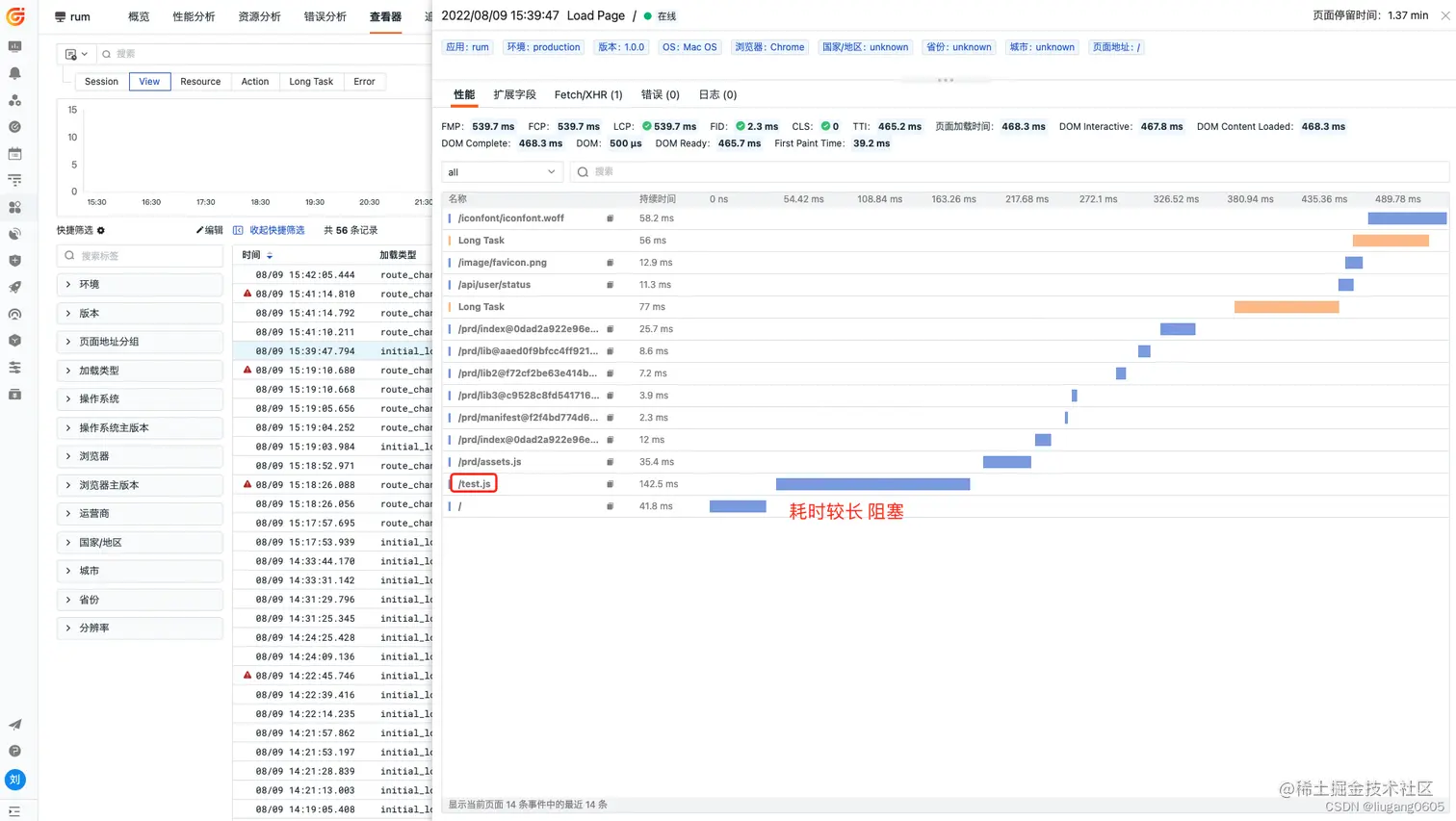
Task: Select the Long Task toggle button
Action: pyautogui.click(x=311, y=82)
